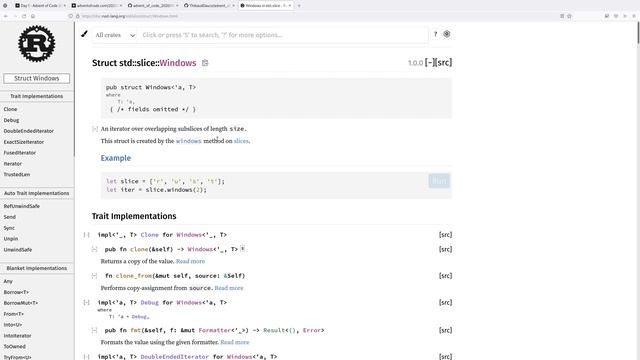Toggle reader view icon in address bar
This screenshot has width=640, height=360.
tap(562, 16)
